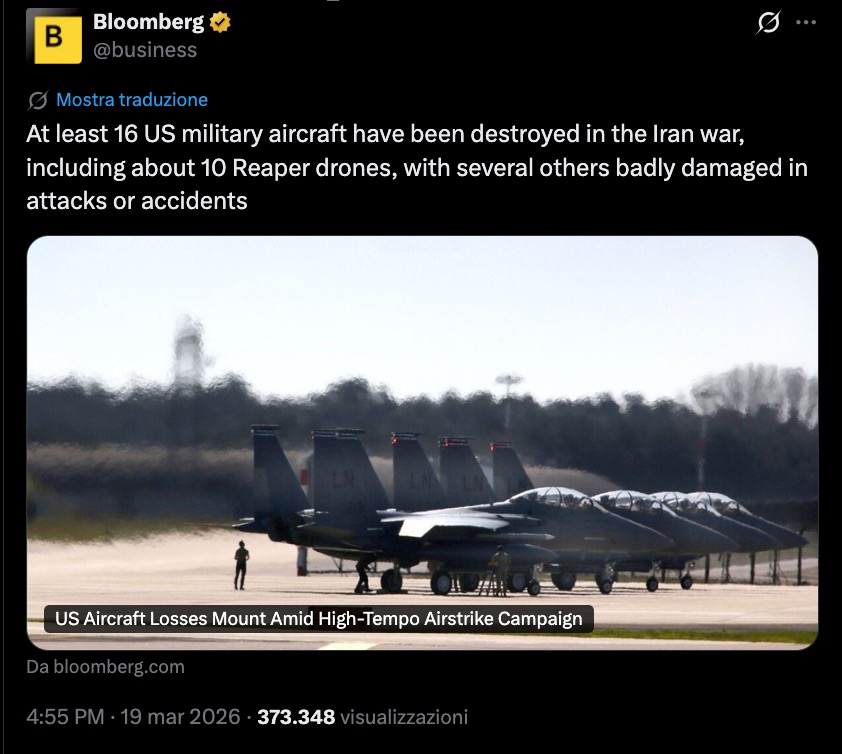Open the Bloomberg display name link
The width and height of the screenshot is (842, 754).
coord(148,22)
